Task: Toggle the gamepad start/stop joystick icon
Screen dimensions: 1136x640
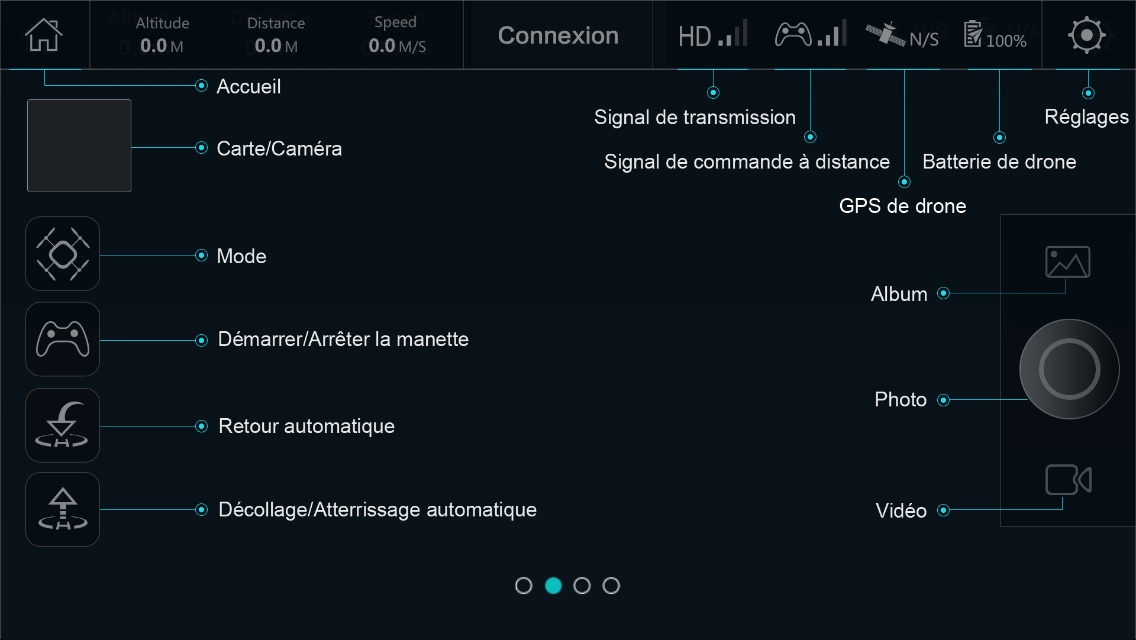Action: click(62, 339)
